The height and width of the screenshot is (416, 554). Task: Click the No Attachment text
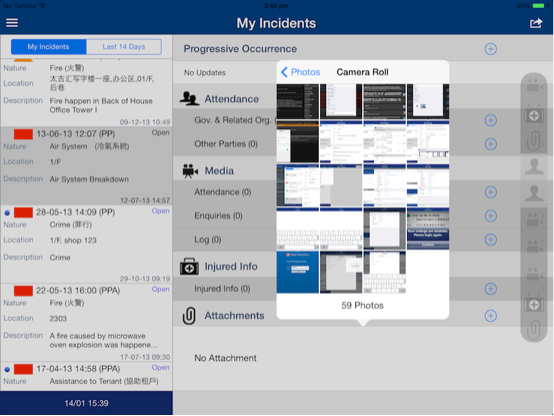point(225,358)
